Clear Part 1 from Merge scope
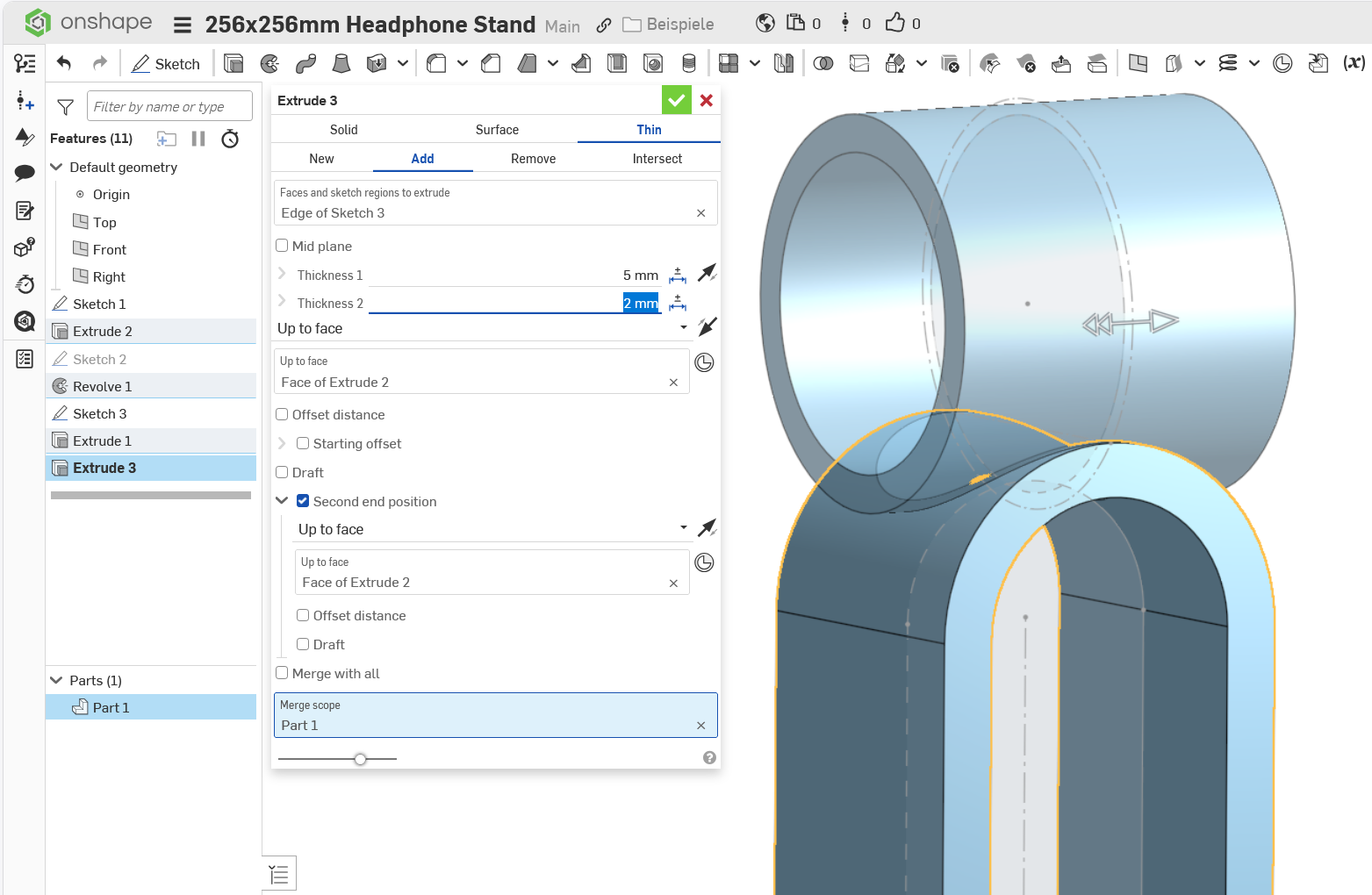The height and width of the screenshot is (895, 1372). click(x=701, y=726)
